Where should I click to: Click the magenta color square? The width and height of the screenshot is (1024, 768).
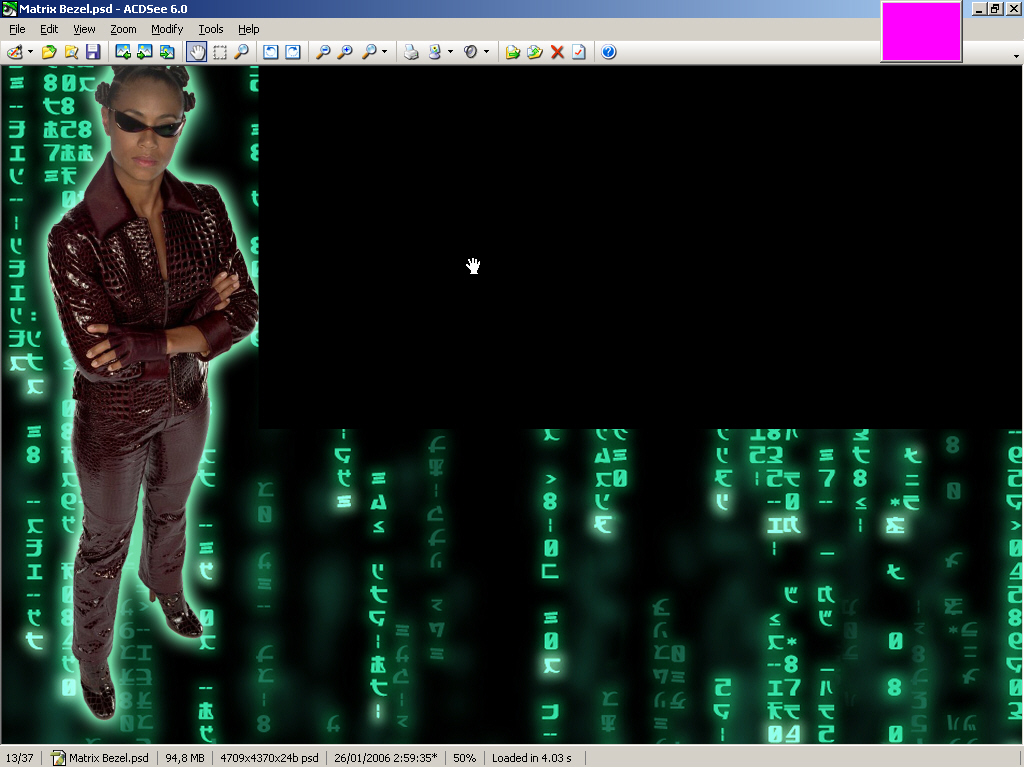(x=921, y=31)
